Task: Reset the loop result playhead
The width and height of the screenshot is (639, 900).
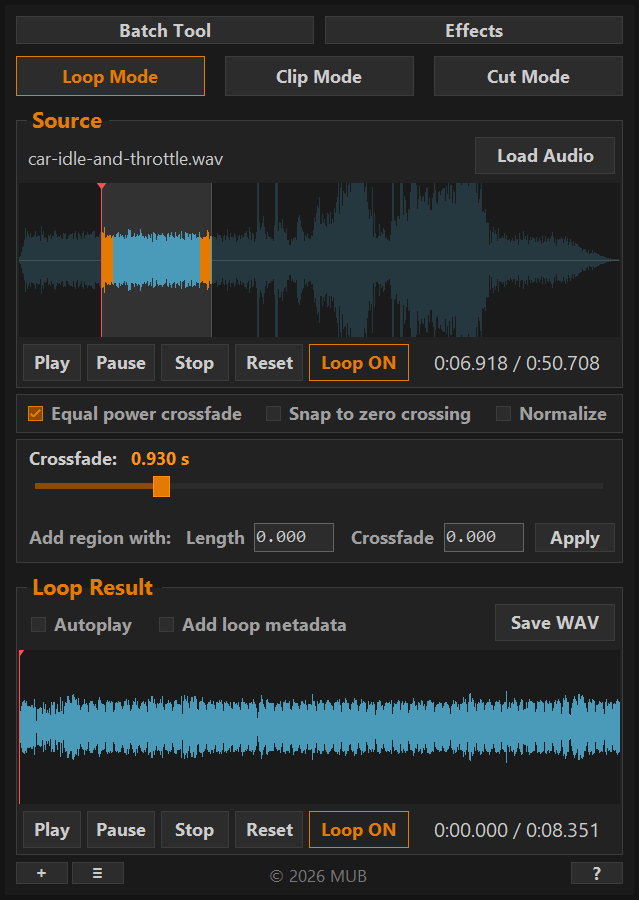Action: [x=269, y=830]
